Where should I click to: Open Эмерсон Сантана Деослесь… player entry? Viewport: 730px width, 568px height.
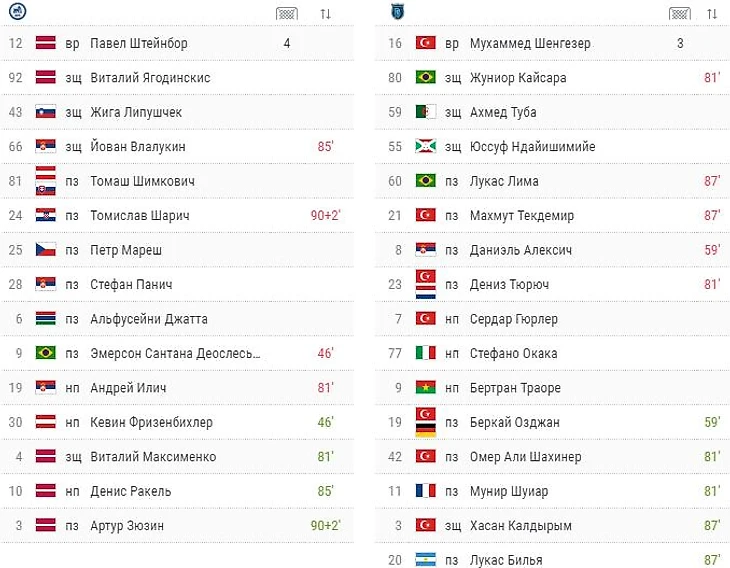pyautogui.click(x=175, y=353)
